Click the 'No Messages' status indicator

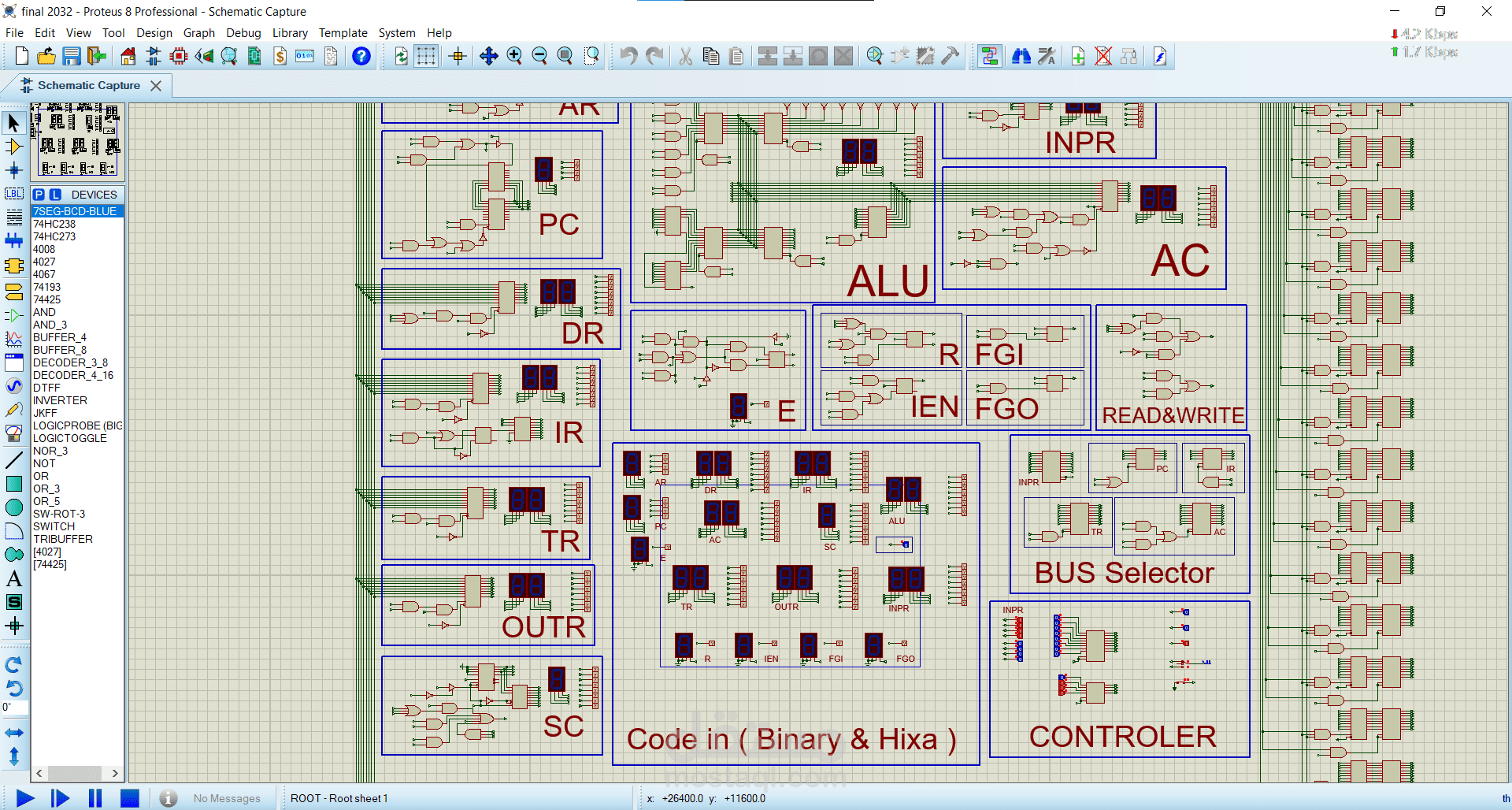pos(227,798)
